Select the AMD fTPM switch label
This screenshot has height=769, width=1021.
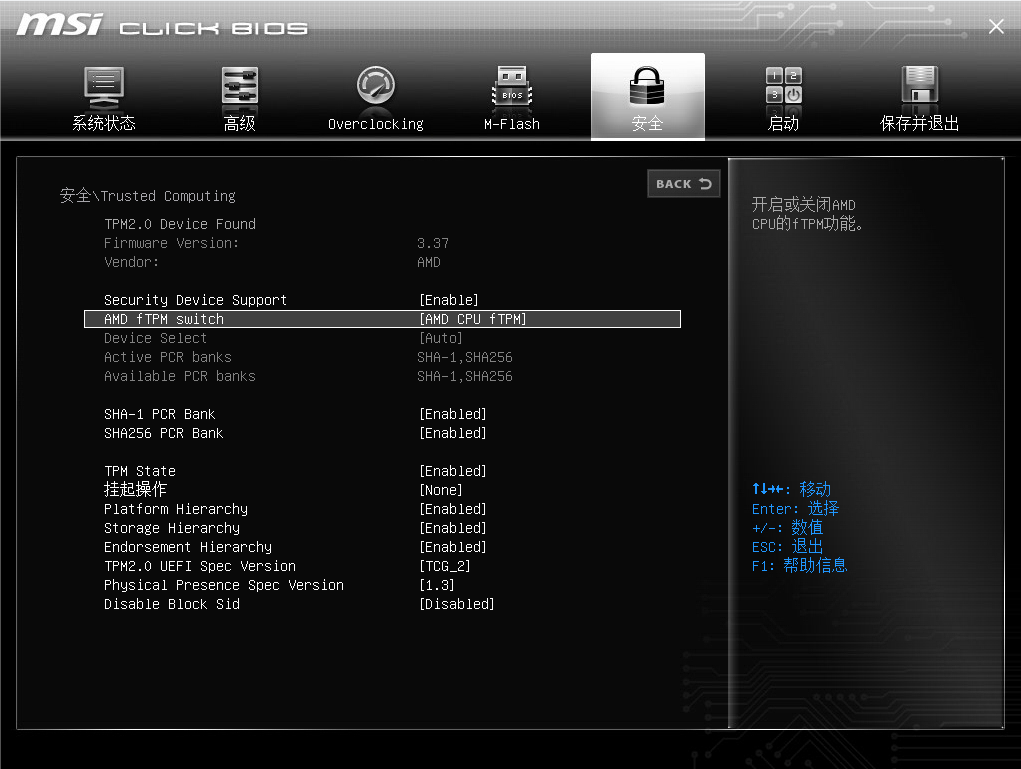(x=163, y=319)
